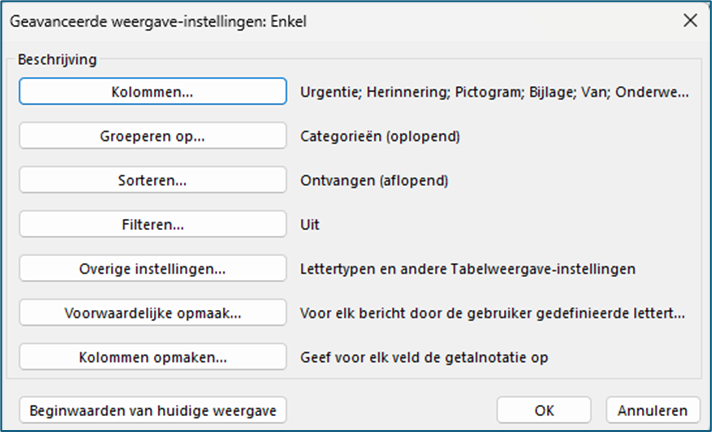The image size is (712, 432).
Task: Click the Lettertypen en andere Tabelweergave-instellingen text
Action: click(468, 269)
